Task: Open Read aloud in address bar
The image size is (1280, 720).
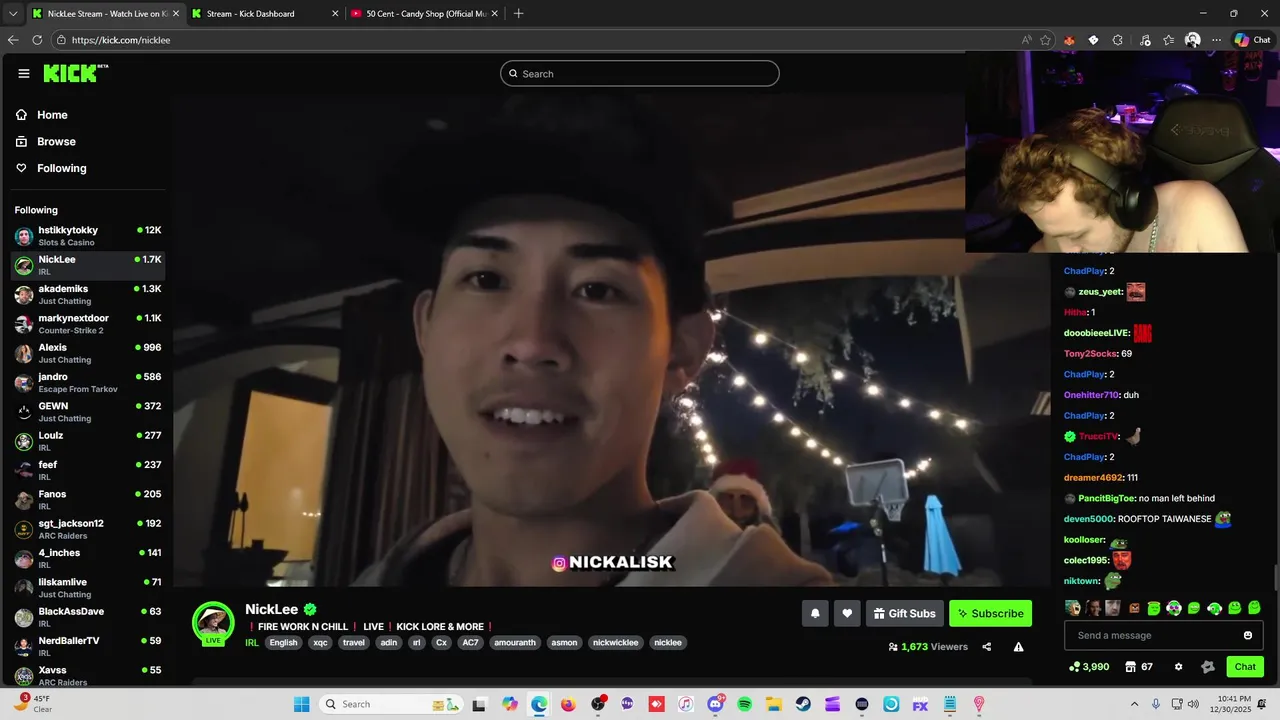Action: click(x=1026, y=40)
